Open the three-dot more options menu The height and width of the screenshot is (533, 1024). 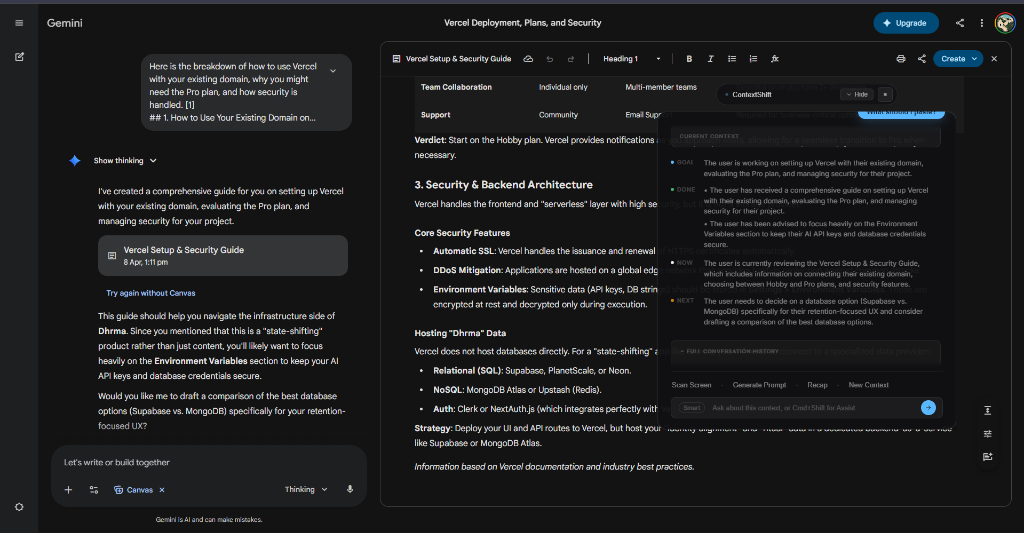pyautogui.click(x=982, y=23)
